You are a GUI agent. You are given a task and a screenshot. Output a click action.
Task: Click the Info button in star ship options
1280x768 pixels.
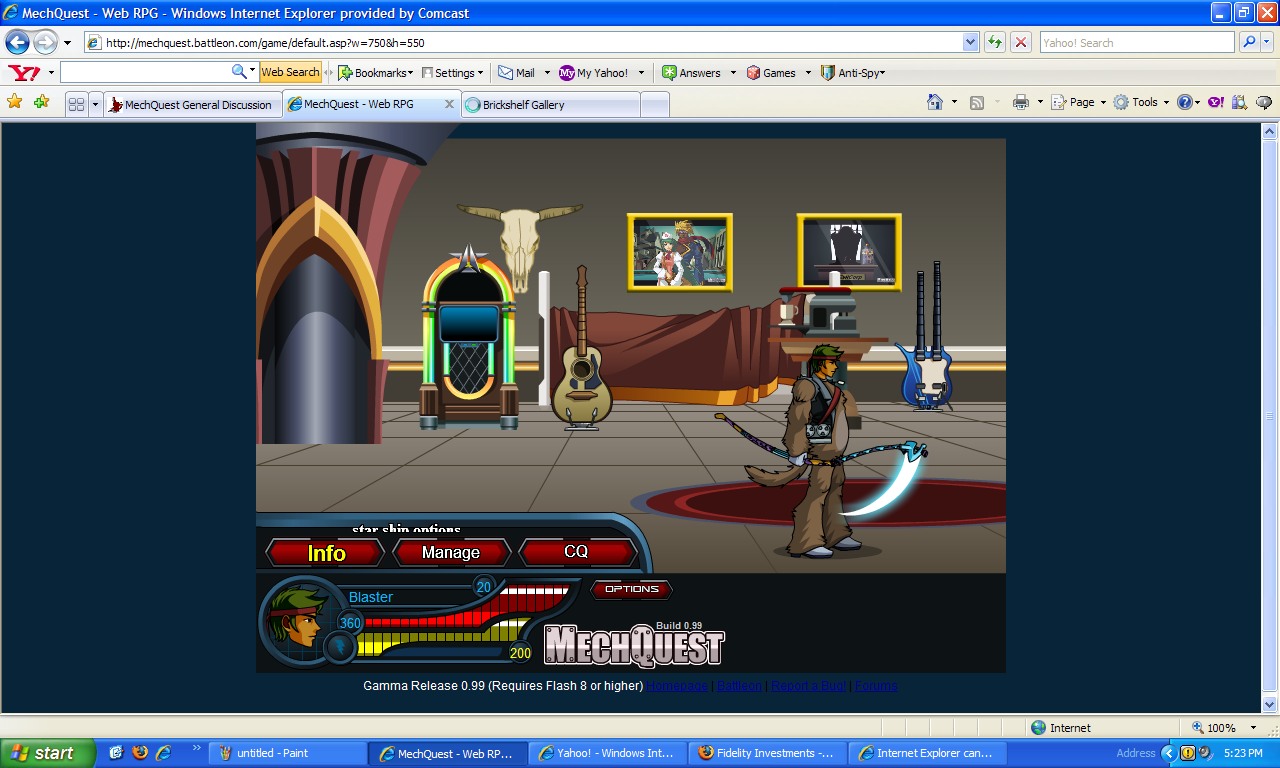pyautogui.click(x=326, y=553)
